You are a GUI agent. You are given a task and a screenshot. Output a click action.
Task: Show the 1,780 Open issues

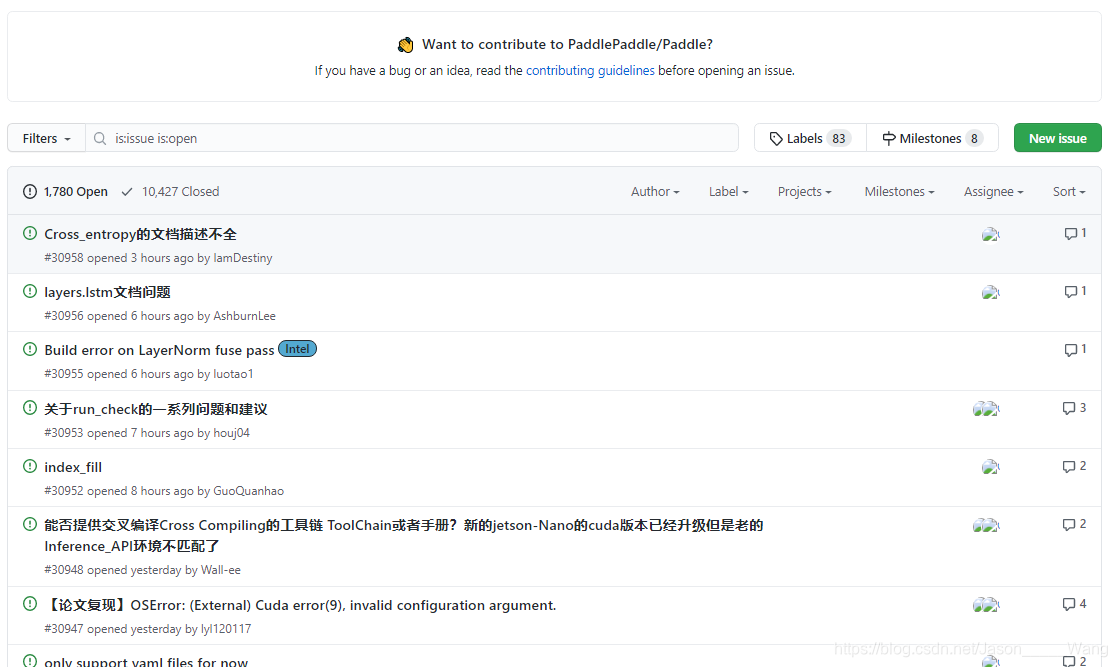pyautogui.click(x=66, y=192)
